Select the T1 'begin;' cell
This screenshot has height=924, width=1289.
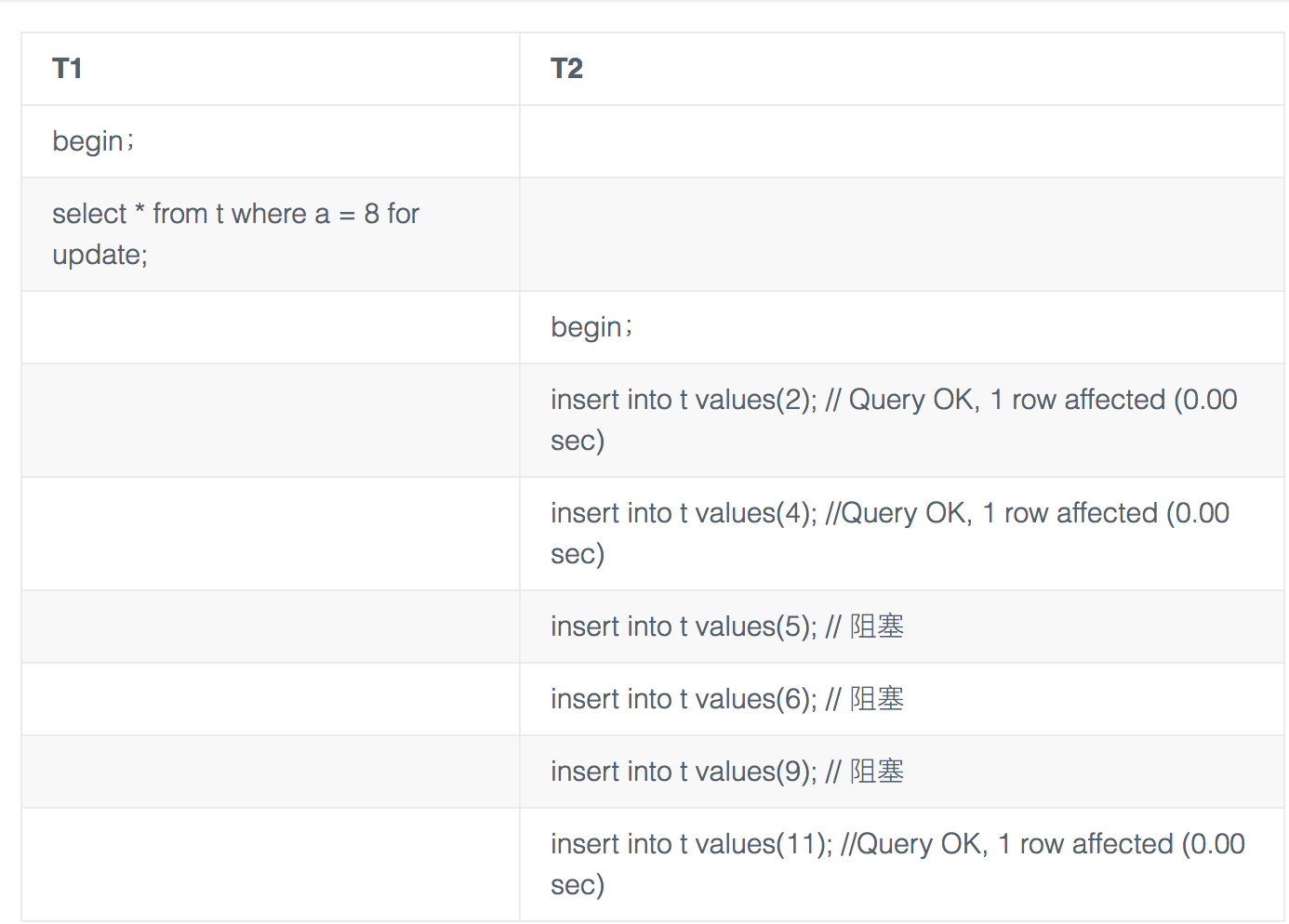[x=271, y=141]
